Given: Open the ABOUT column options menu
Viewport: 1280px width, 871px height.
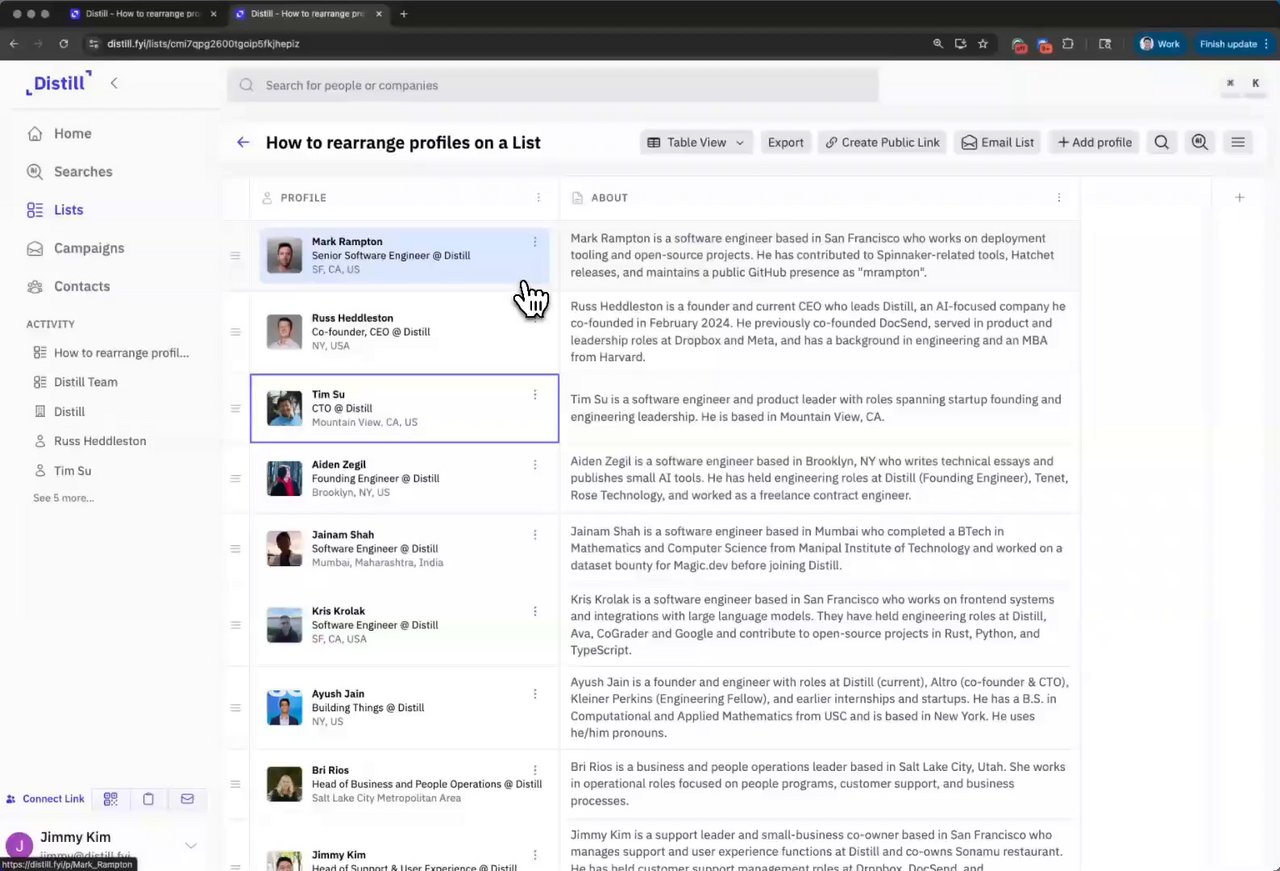Looking at the screenshot, I should pos(1059,197).
